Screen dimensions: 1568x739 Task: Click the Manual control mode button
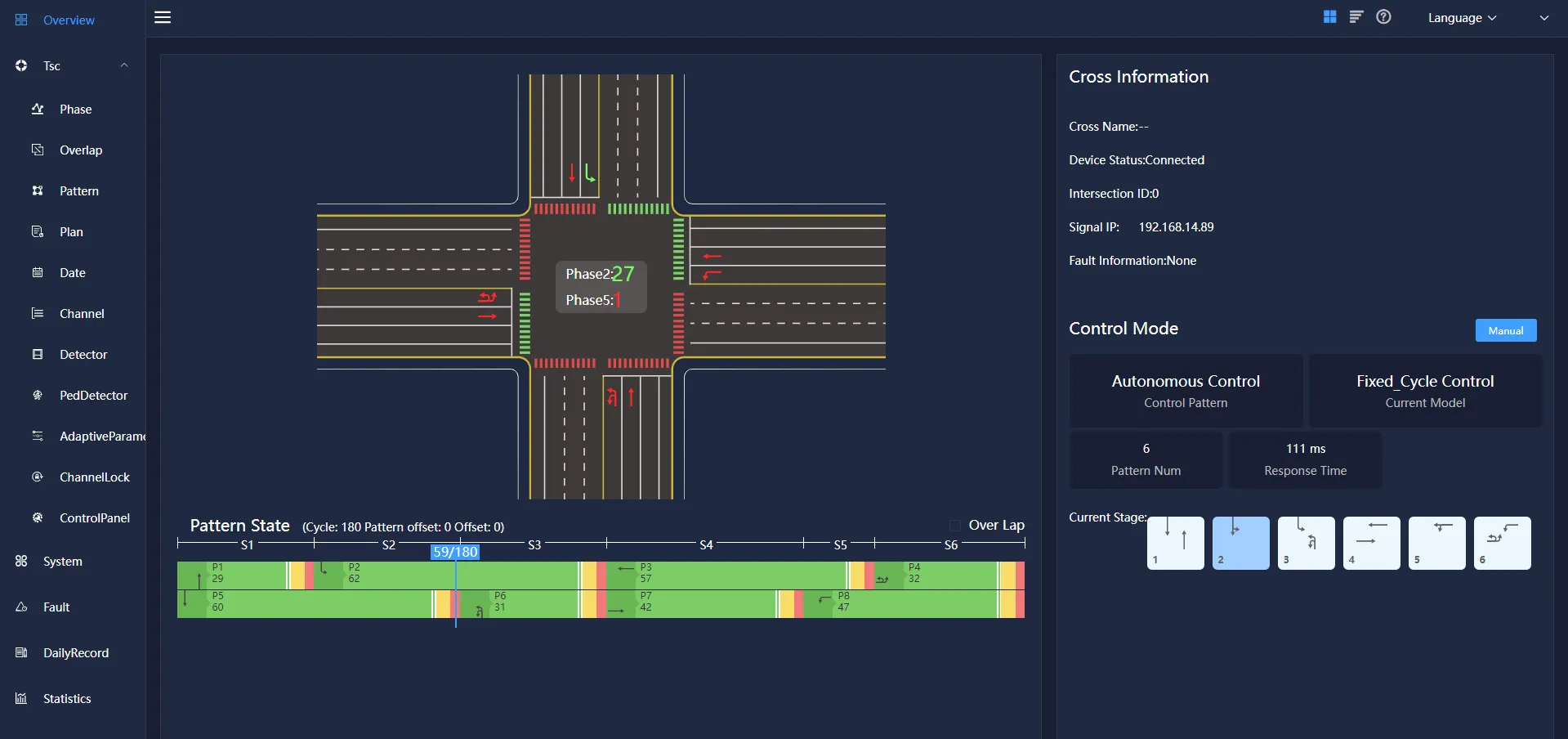tap(1505, 331)
